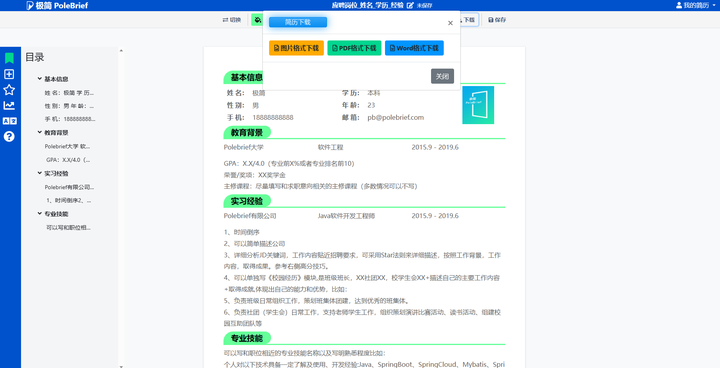The image size is (720, 368).
Task: Close the download dialog with X
Action: pyautogui.click(x=450, y=23)
